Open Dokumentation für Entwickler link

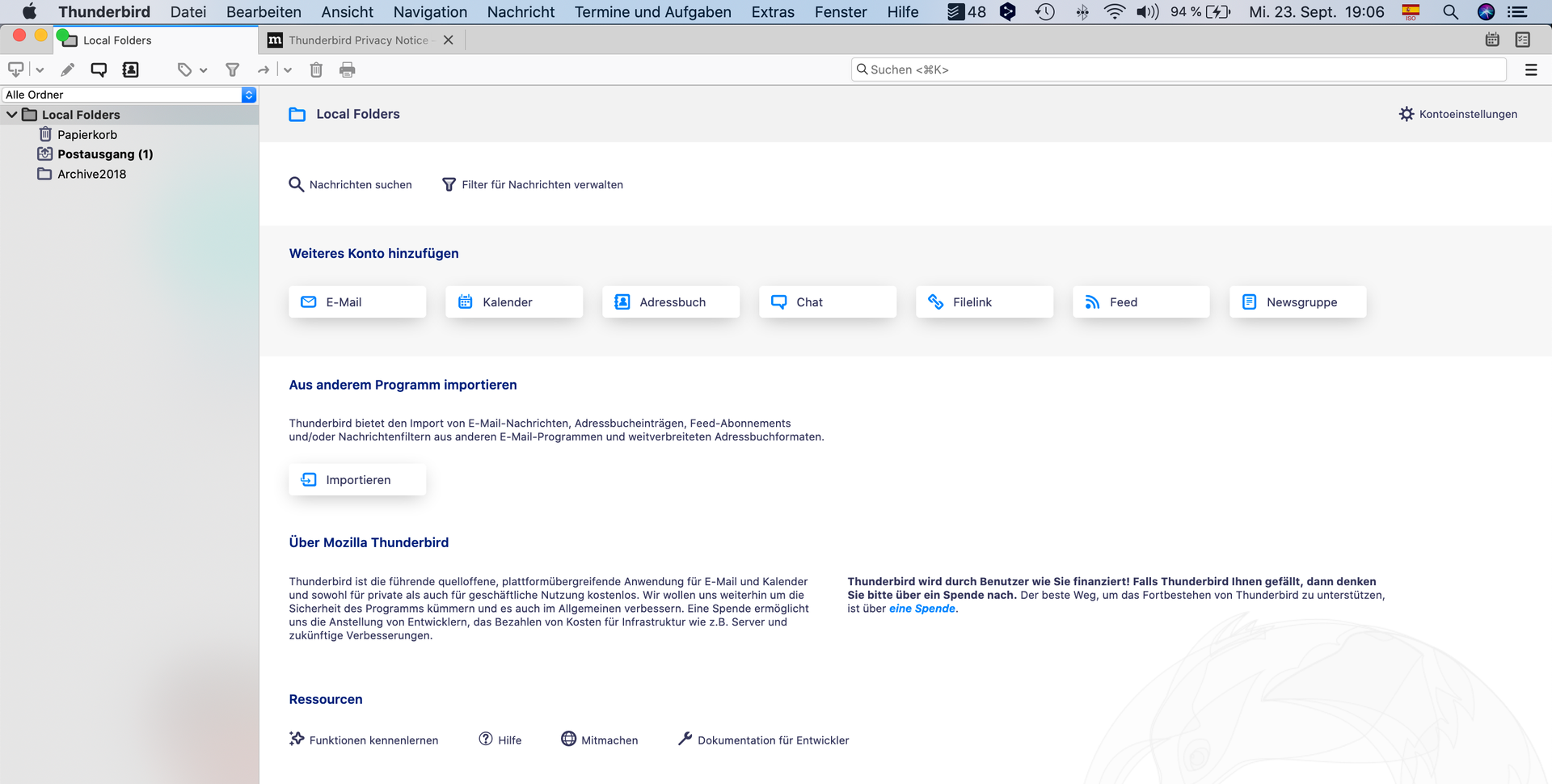coord(764,740)
